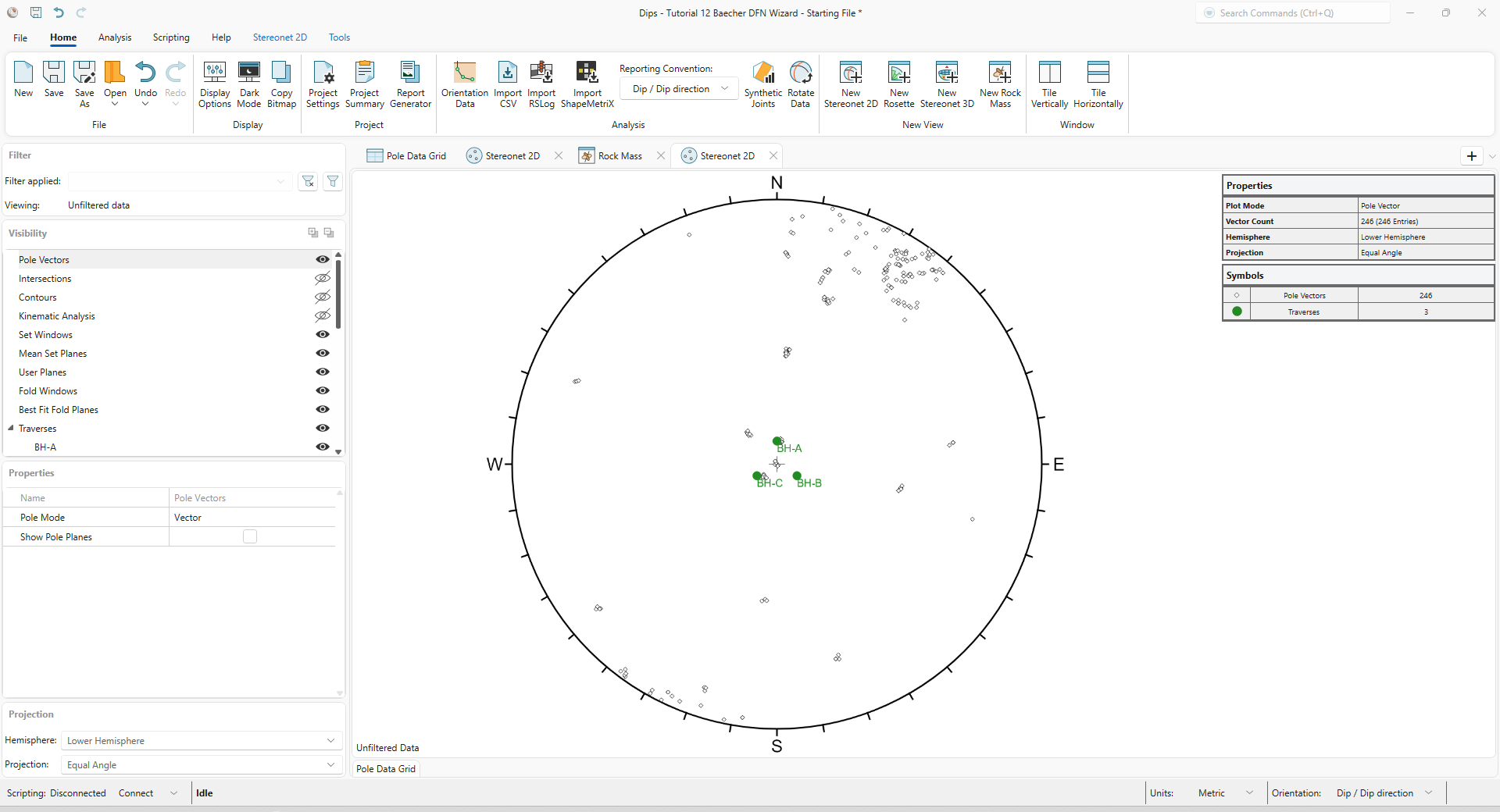Select BH-A traverse tree item
The width and height of the screenshot is (1500, 812).
45,447
